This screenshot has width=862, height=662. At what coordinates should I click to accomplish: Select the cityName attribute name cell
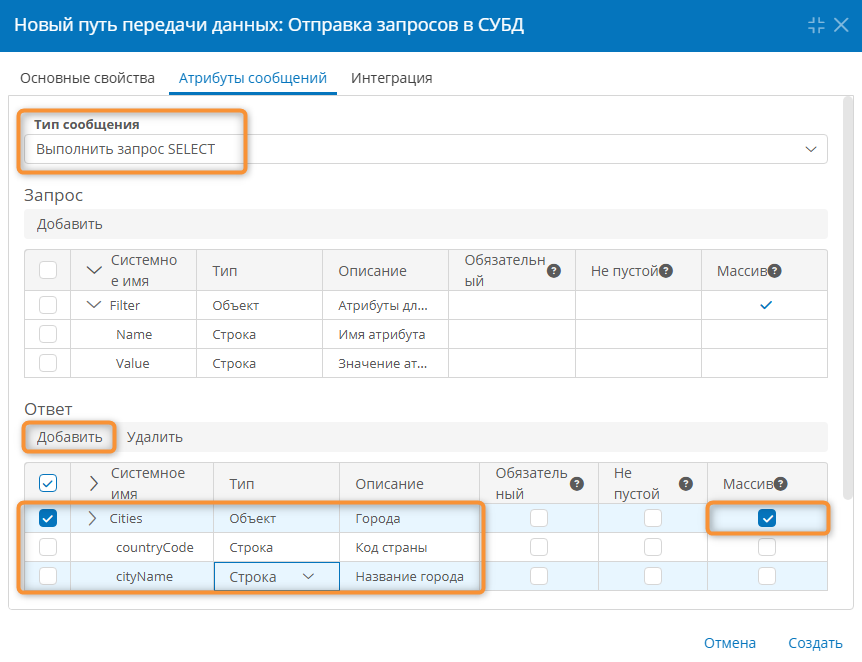tap(142, 576)
